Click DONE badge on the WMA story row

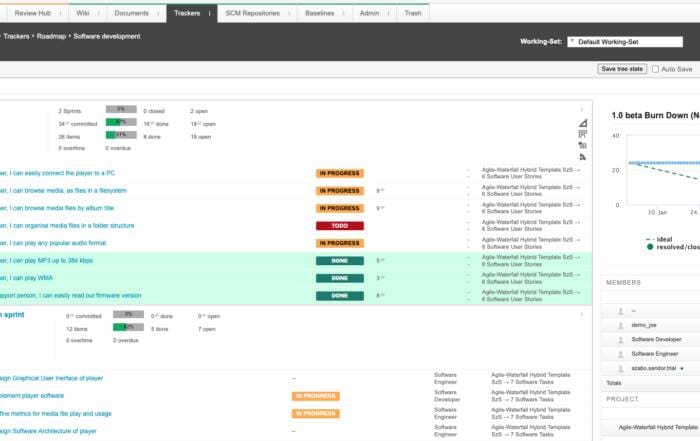[x=340, y=278]
